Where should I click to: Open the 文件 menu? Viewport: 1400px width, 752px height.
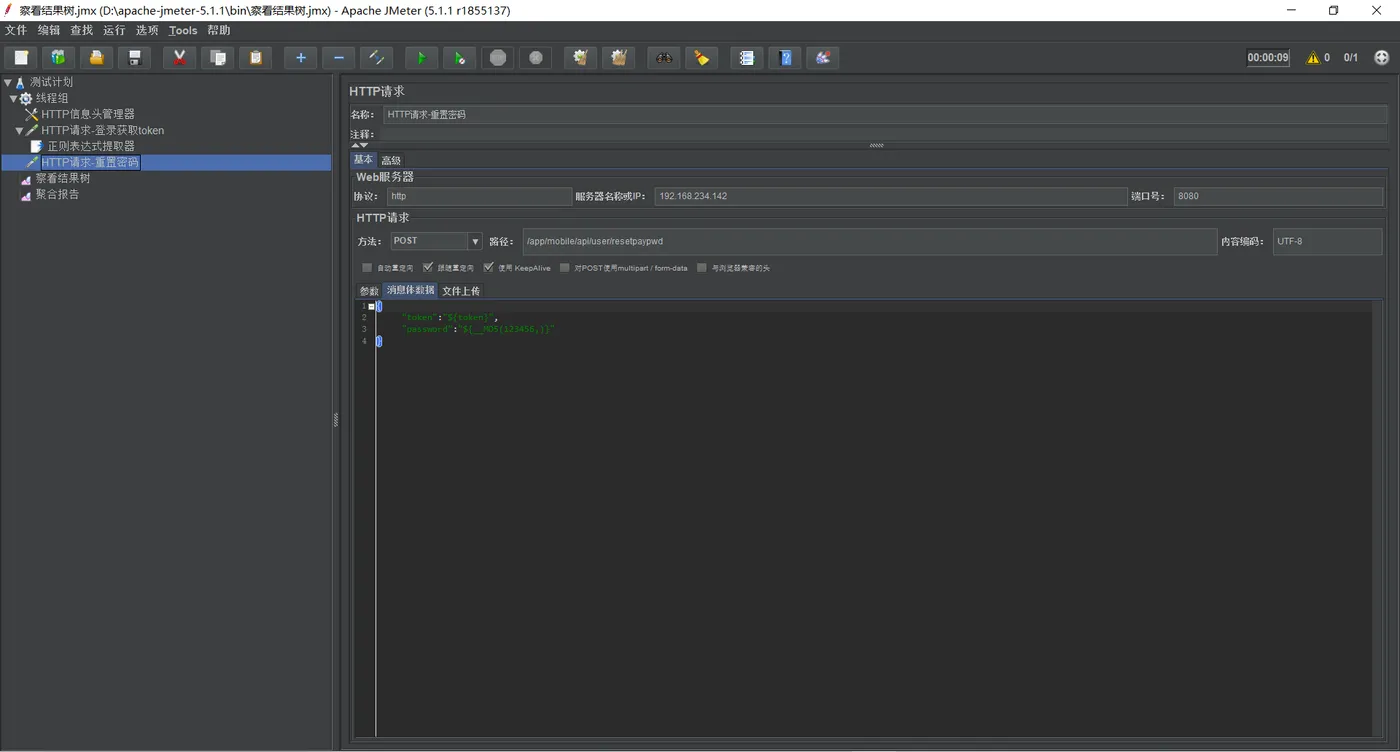[x=16, y=31]
